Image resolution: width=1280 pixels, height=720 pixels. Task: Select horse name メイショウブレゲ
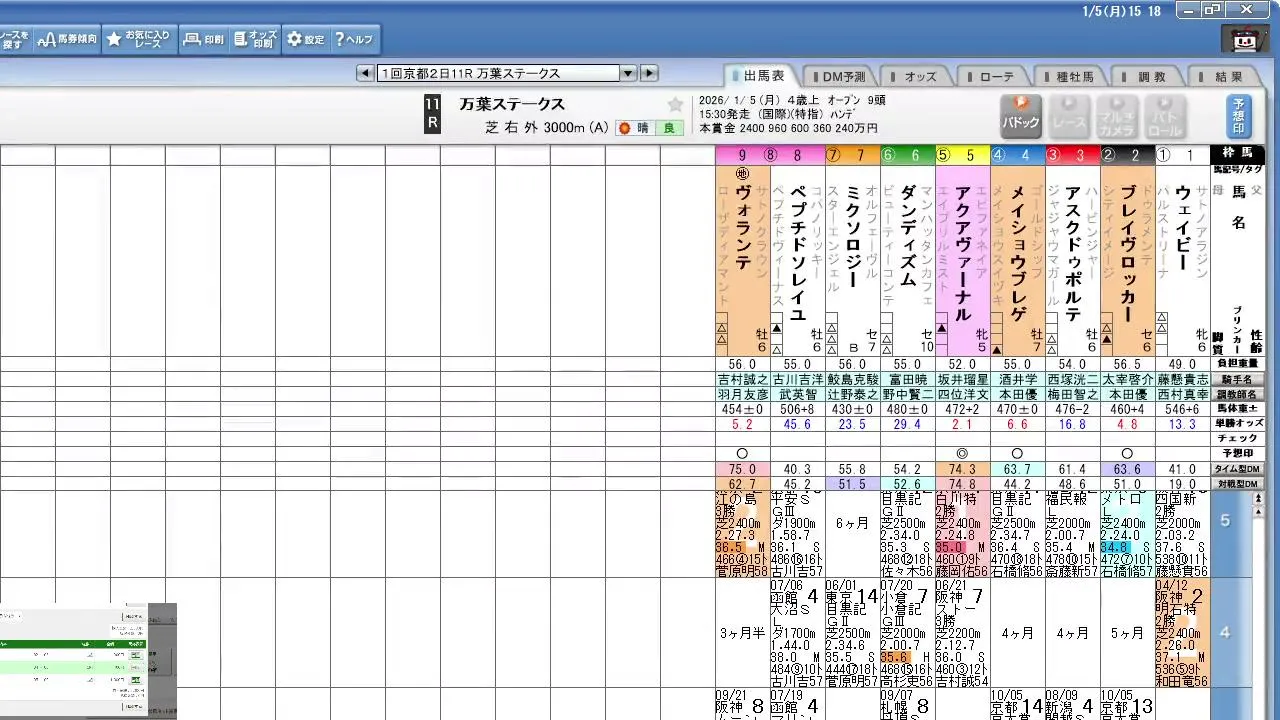pos(1017,252)
